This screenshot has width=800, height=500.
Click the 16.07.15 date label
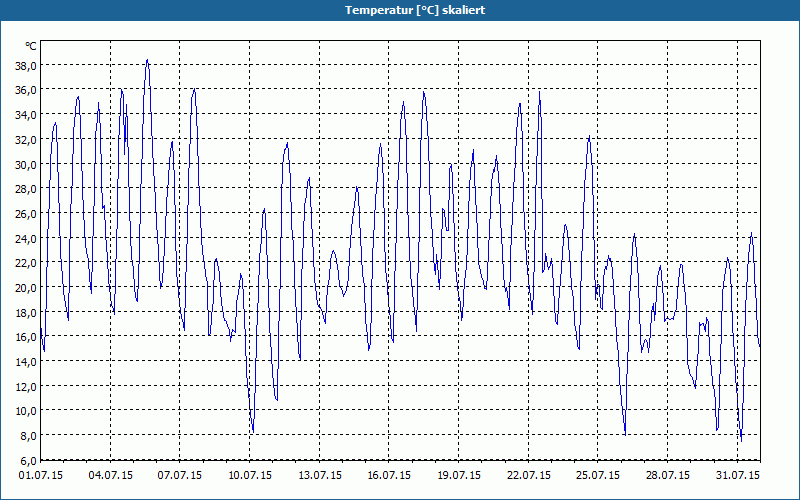click(389, 475)
